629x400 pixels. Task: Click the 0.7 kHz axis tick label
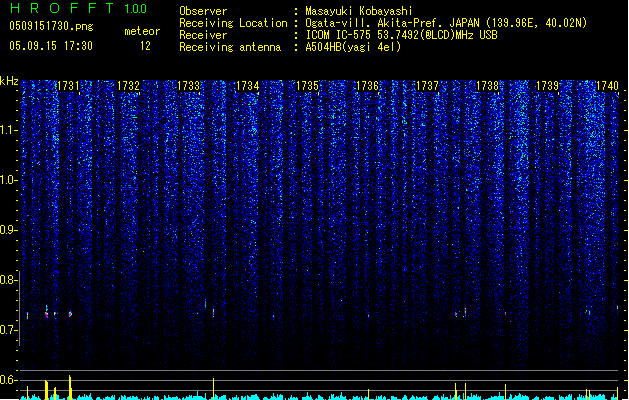coord(8,330)
